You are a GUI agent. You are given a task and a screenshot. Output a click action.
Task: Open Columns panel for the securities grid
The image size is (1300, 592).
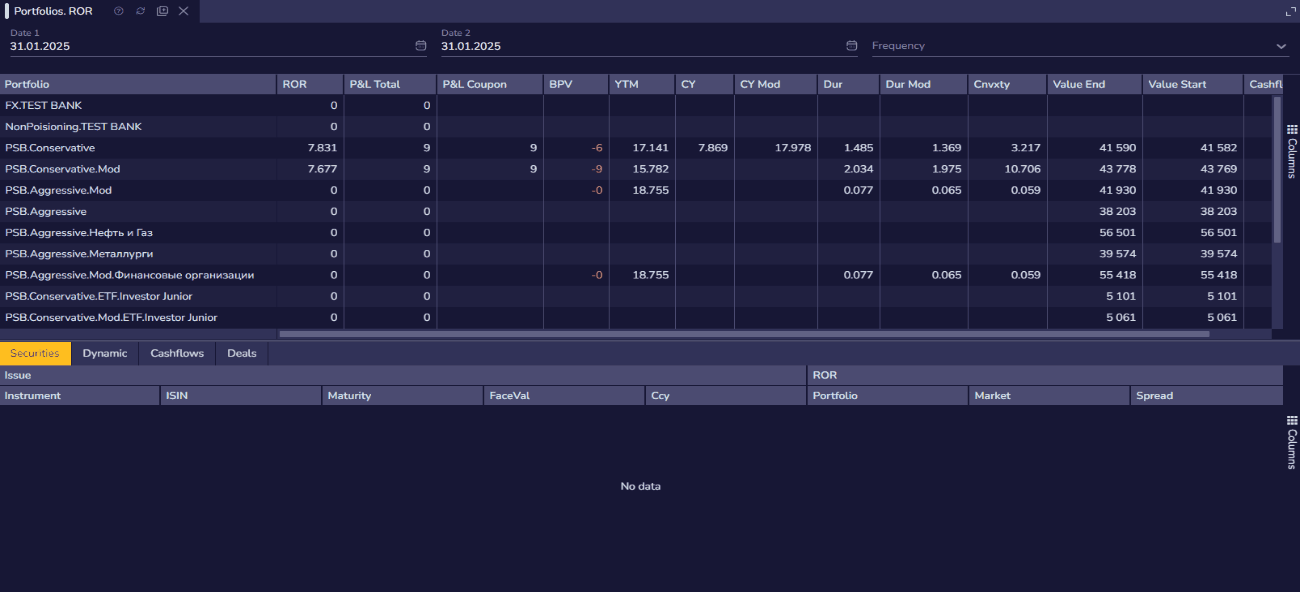(1291, 442)
